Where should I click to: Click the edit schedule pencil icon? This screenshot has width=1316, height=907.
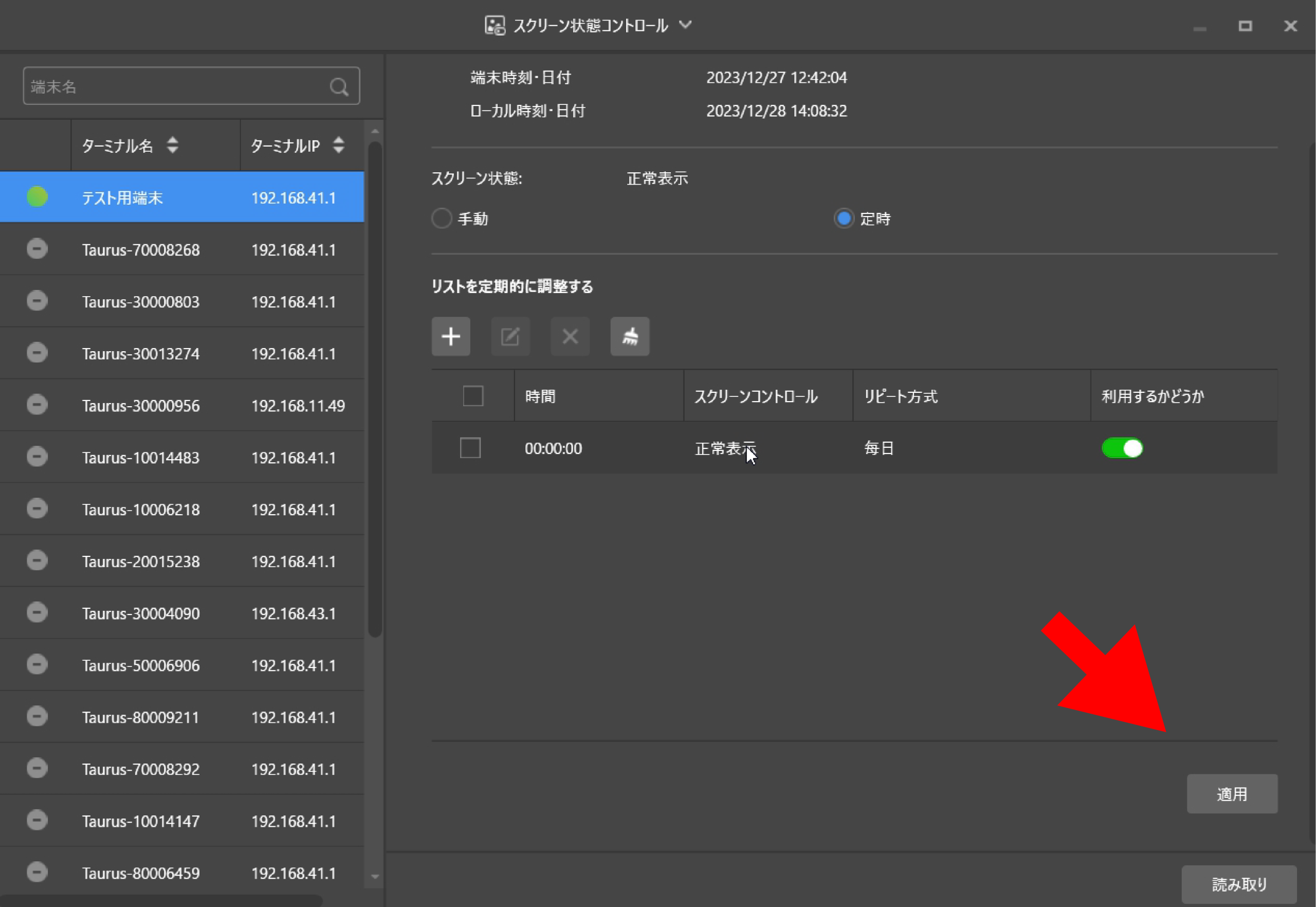510,336
